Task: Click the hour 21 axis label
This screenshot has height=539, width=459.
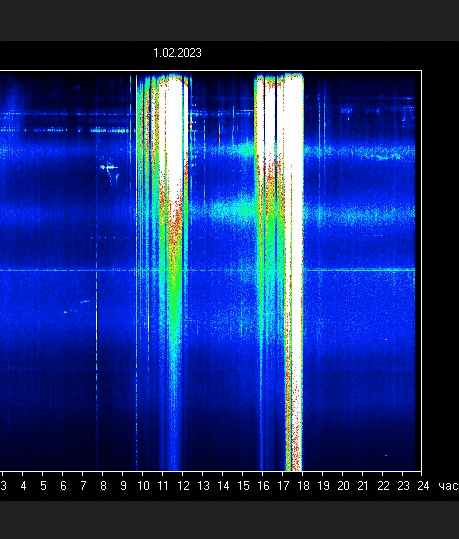Action: pos(363,486)
